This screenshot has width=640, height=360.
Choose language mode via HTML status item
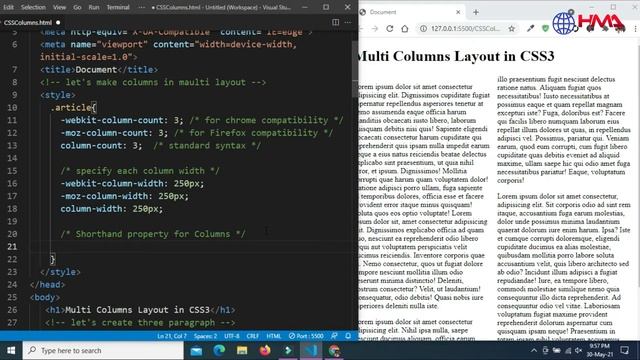[x=273, y=336]
